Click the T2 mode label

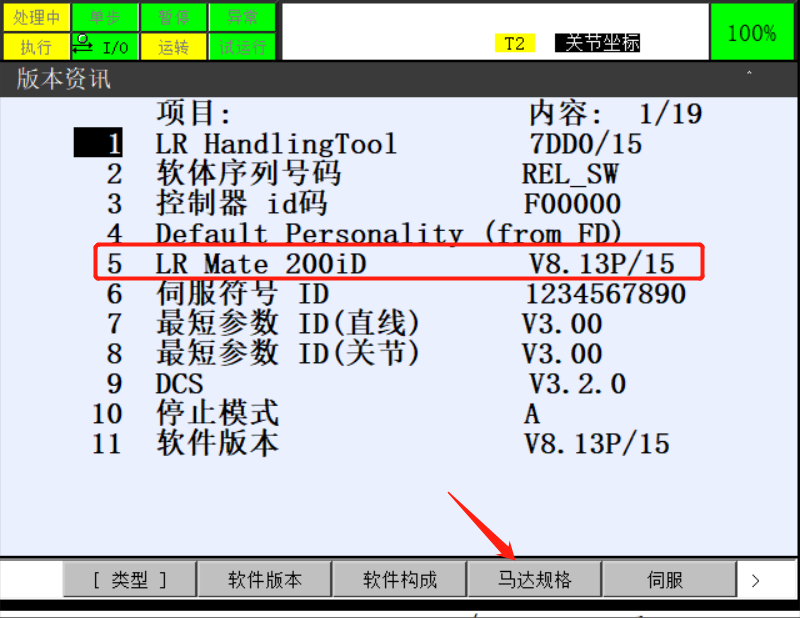tap(514, 43)
